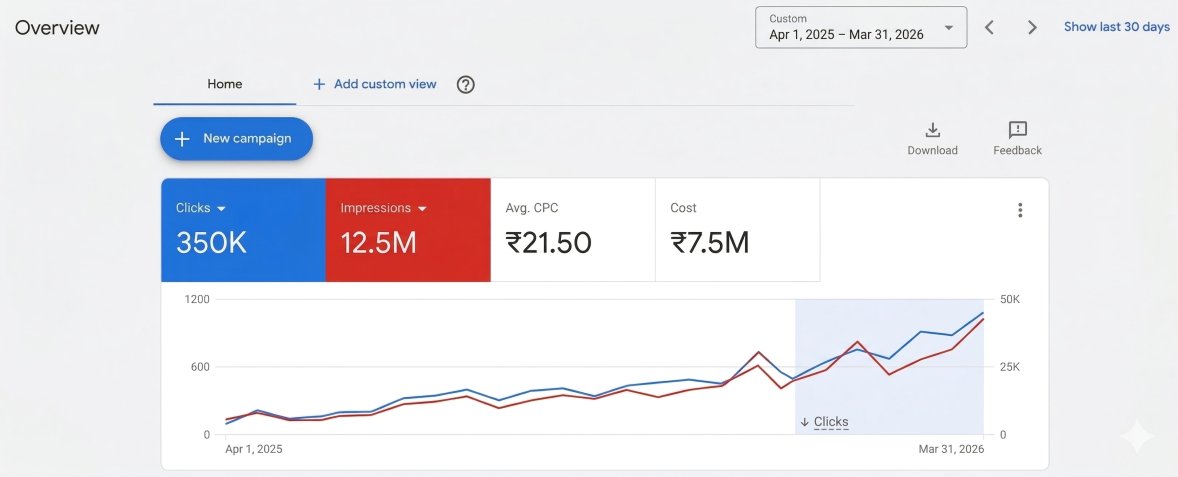1178x477 pixels.
Task: Open the Impressions metric dropdown arrow
Action: tap(422, 209)
